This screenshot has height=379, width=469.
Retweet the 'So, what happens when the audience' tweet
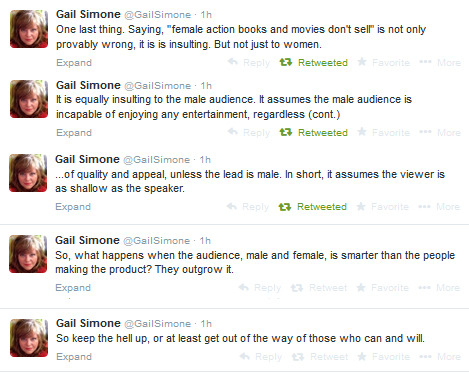coord(319,288)
